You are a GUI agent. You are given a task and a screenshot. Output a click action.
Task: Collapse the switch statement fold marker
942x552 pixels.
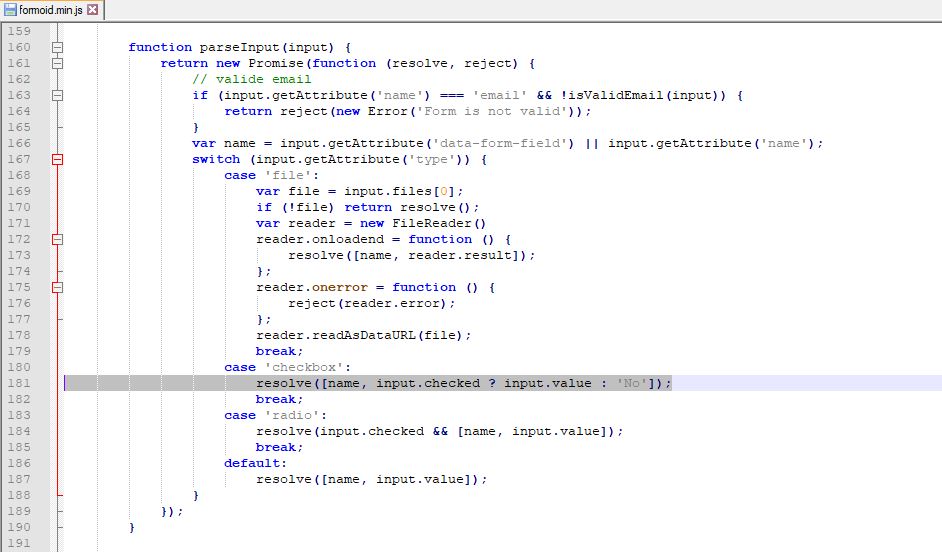(57, 159)
